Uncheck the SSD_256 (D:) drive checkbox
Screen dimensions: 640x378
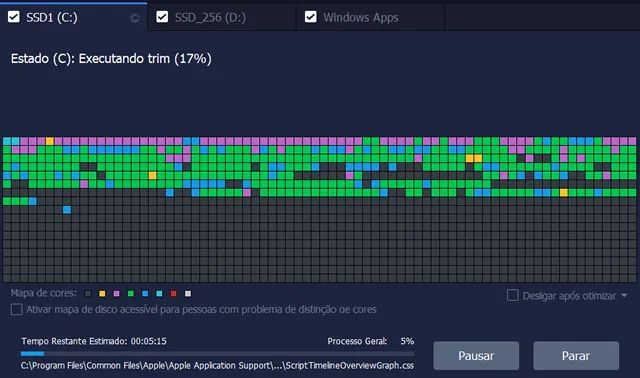click(162, 17)
